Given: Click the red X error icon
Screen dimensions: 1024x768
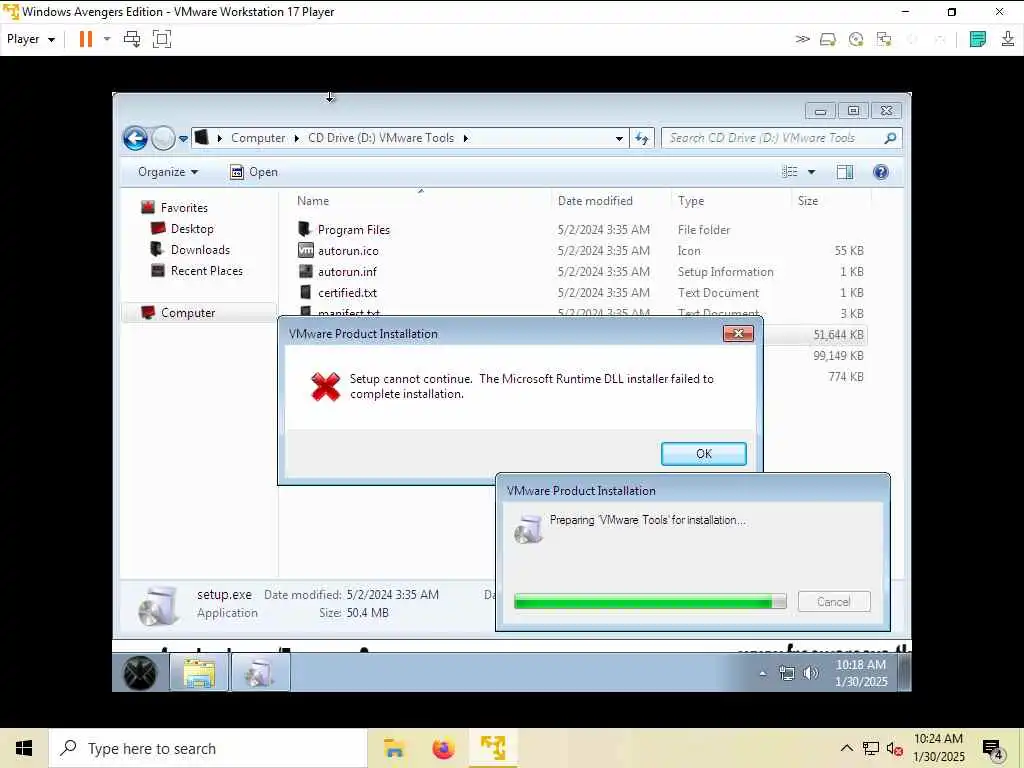Looking at the screenshot, I should click(x=325, y=387).
